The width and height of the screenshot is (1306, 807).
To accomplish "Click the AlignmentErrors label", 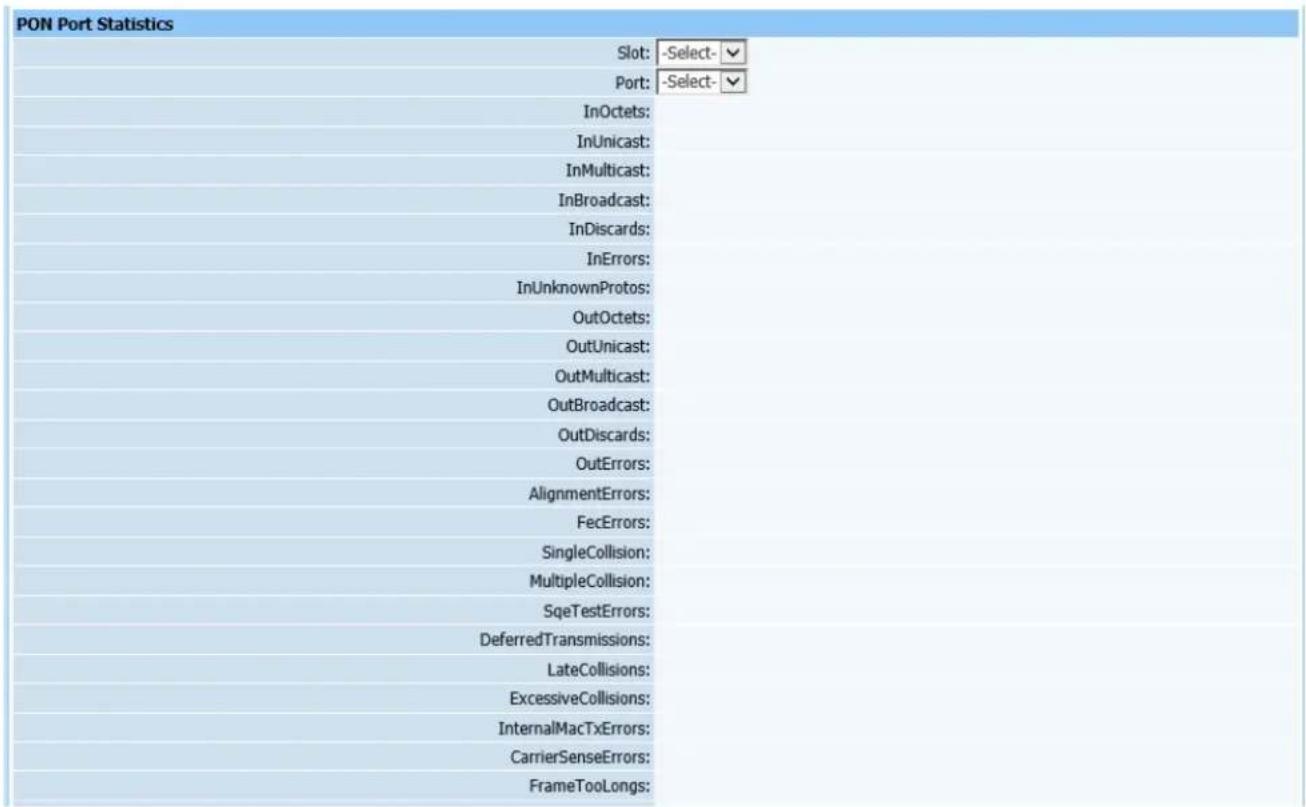I will (x=590, y=494).
